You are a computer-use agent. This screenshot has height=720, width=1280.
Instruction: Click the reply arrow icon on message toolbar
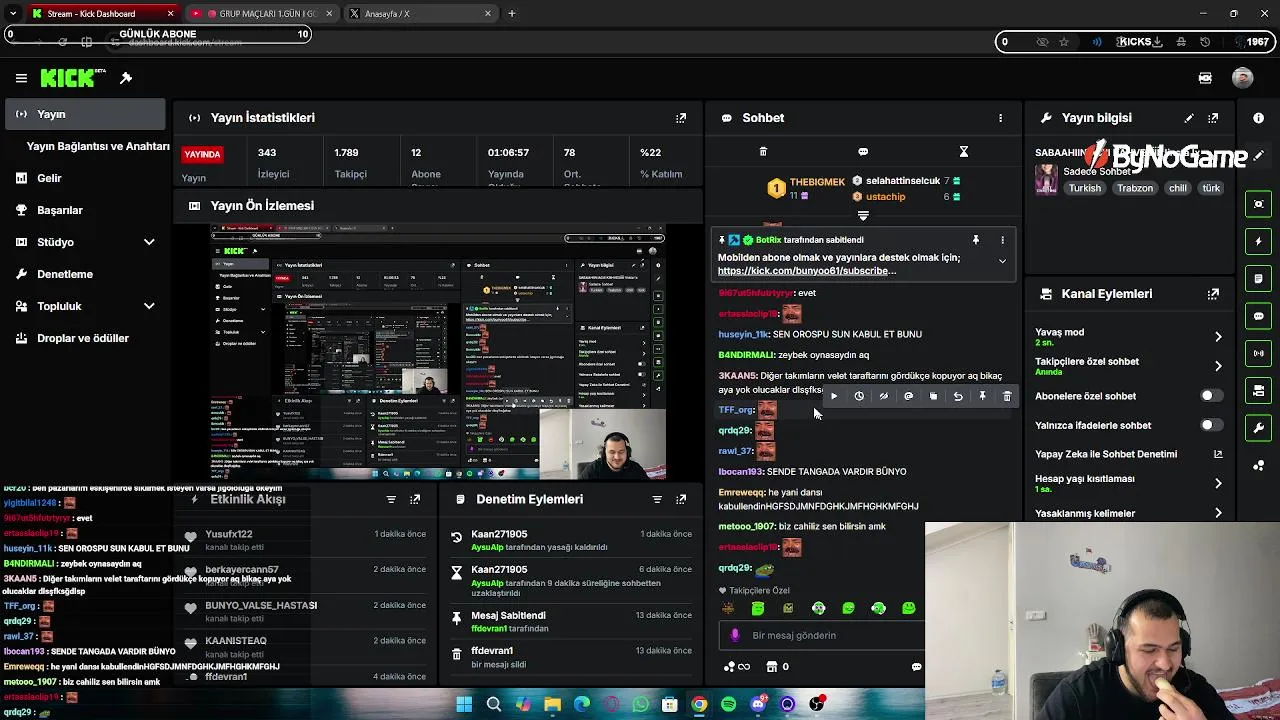[x=958, y=396]
